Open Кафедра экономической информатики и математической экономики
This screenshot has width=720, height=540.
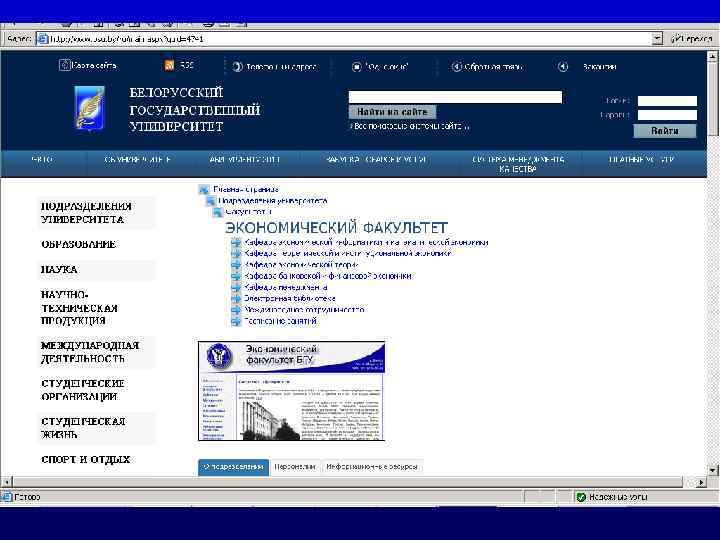(366, 242)
